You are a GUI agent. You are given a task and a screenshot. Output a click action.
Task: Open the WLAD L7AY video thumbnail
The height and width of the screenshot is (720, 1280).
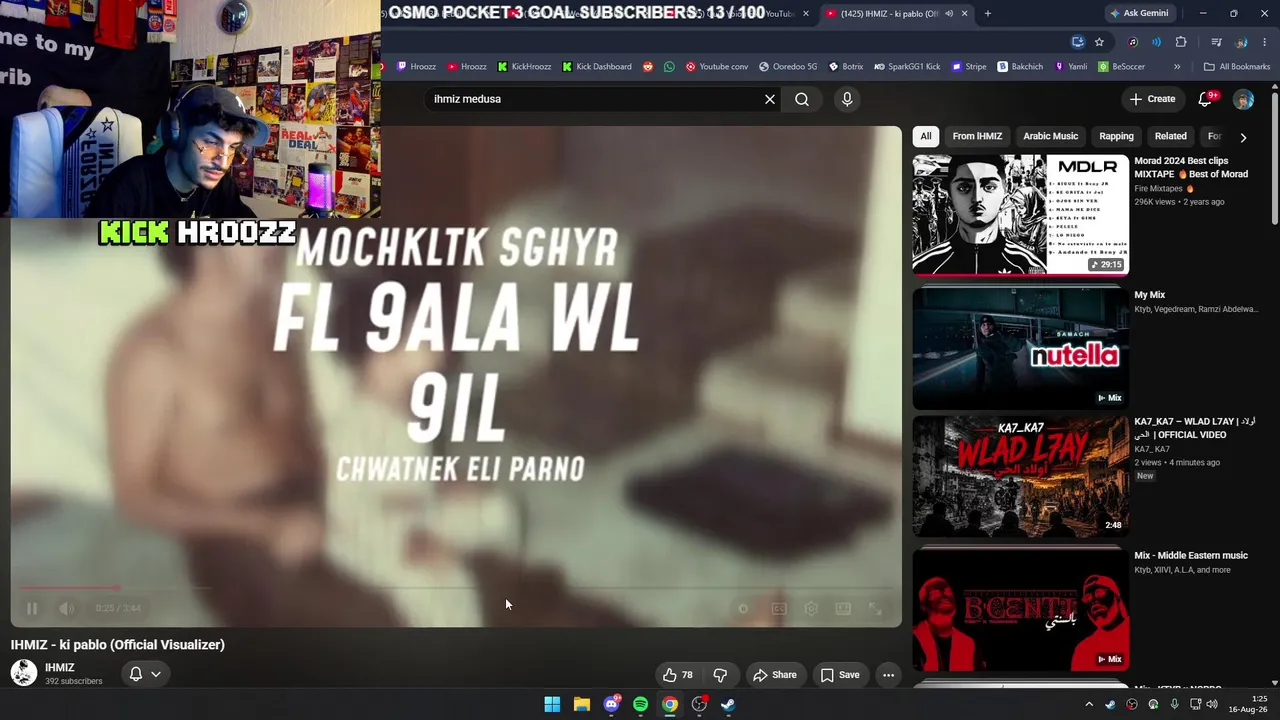click(x=1020, y=476)
